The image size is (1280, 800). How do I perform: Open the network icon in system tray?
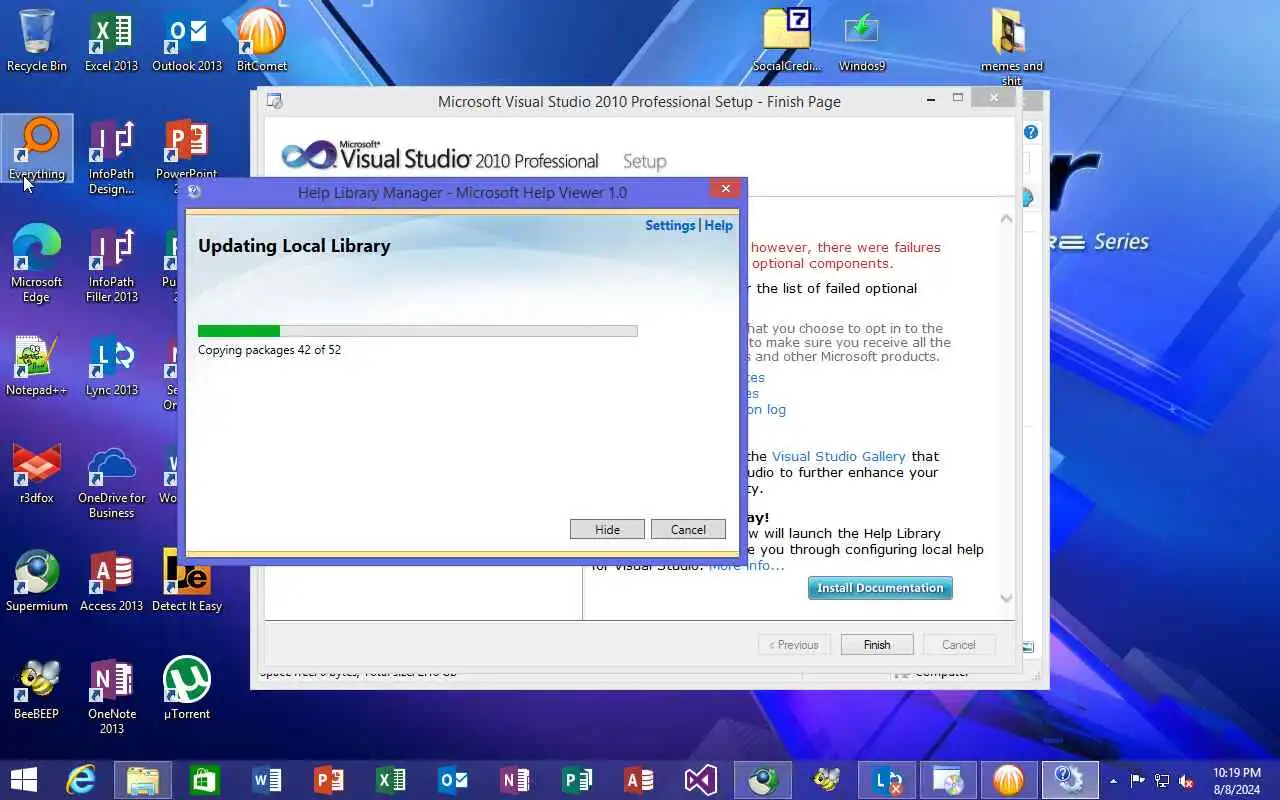[1162, 781]
